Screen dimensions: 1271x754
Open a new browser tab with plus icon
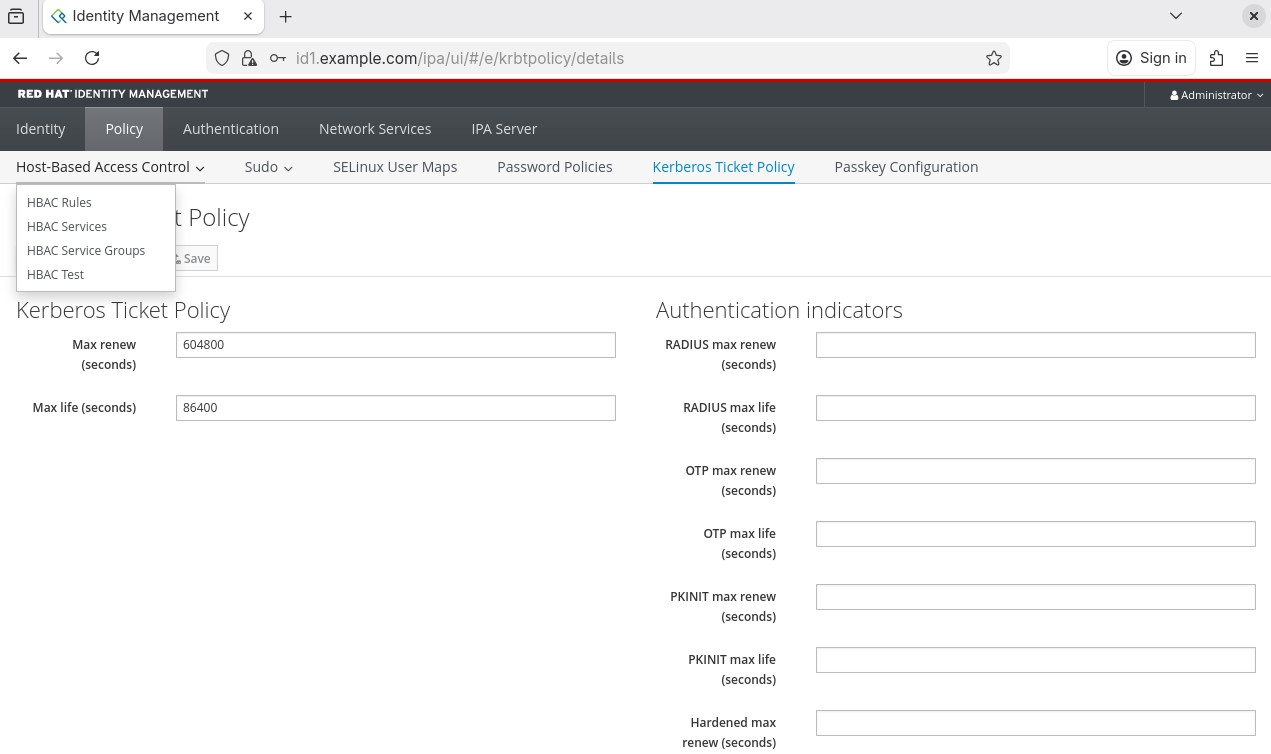pos(285,17)
